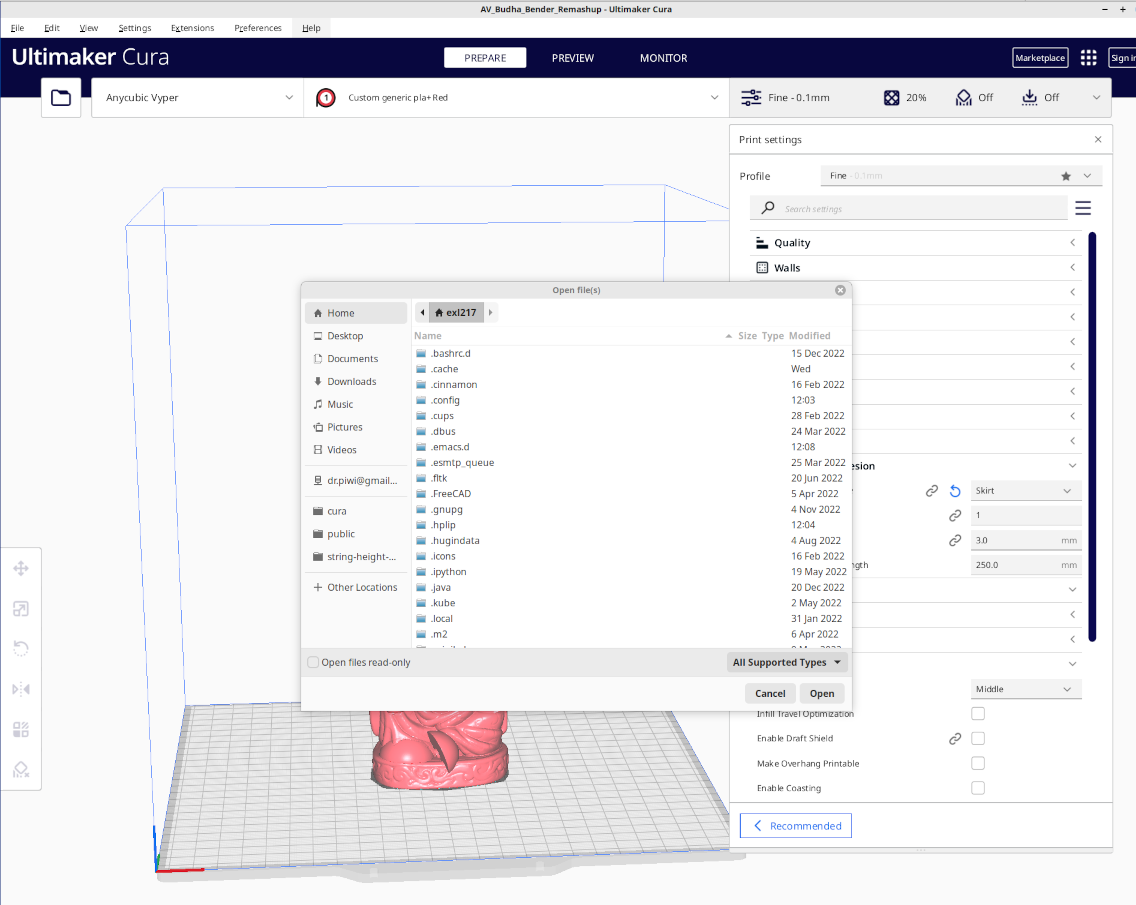This screenshot has height=905, width=1136.
Task: Expand the Fine 0.1mm profile dropdown
Action: [x=961, y=176]
